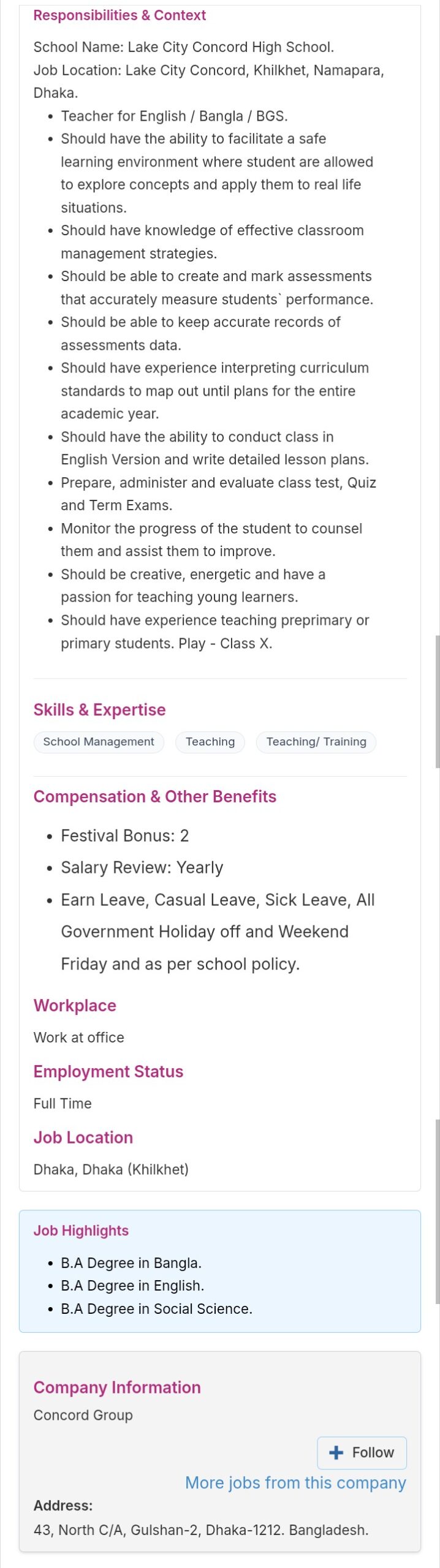Select the School Management skill tag
440x1568 pixels.
pyautogui.click(x=99, y=742)
